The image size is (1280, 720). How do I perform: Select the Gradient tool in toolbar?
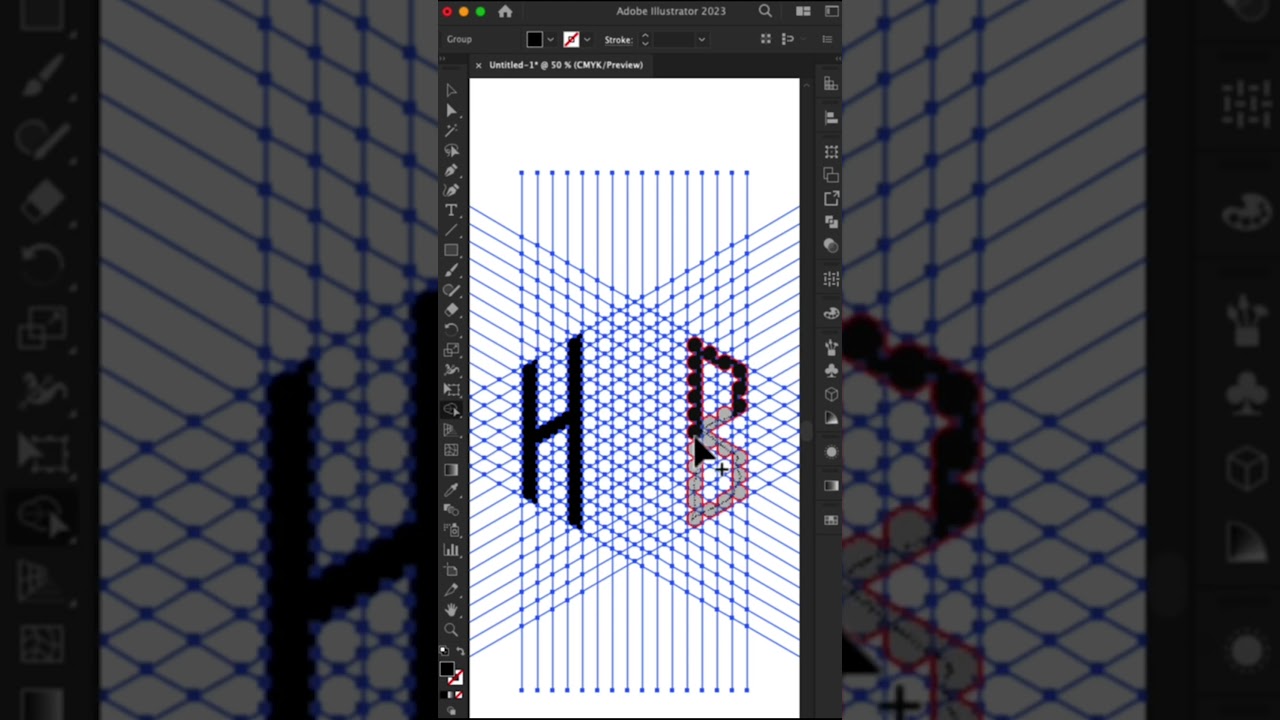click(x=451, y=470)
